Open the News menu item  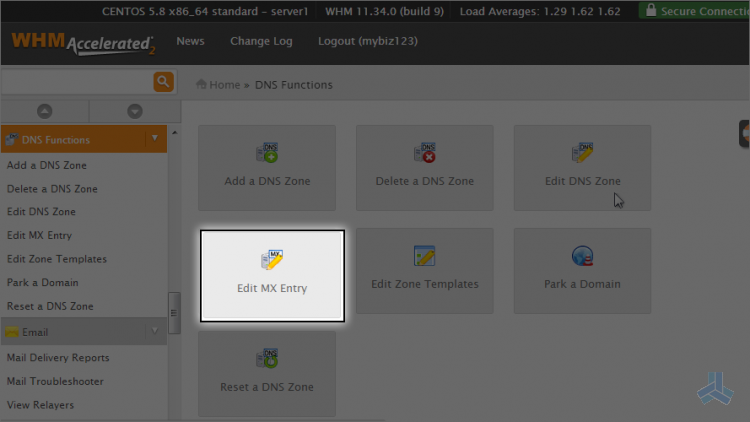point(190,41)
